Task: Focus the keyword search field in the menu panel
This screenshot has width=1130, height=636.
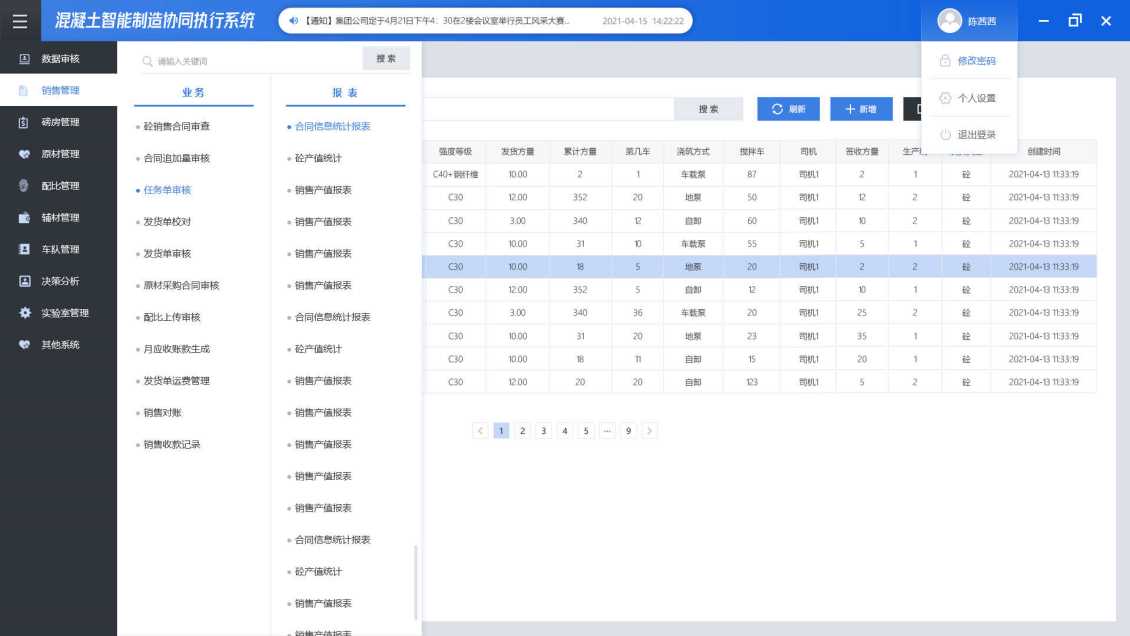Action: tap(252, 61)
